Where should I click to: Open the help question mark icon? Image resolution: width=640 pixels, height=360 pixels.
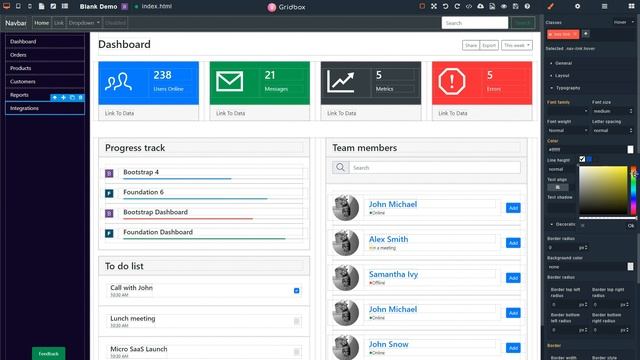(527, 6)
